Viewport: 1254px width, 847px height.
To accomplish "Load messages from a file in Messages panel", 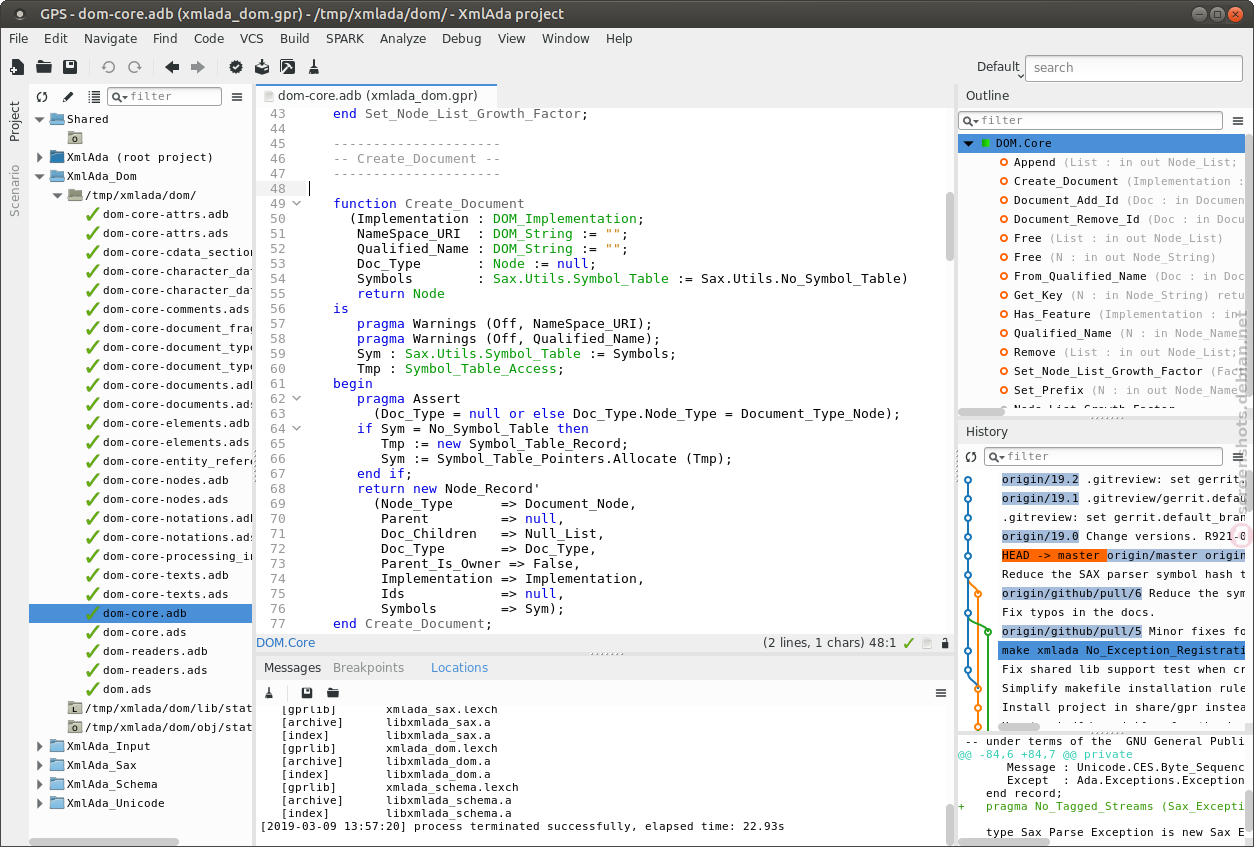I will point(333,693).
